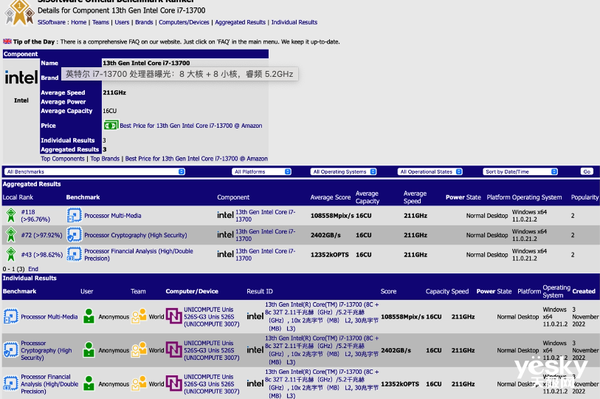Click the rank ribbon icon for #43
Image resolution: width=600 pixels, height=399 pixels.
point(11,254)
